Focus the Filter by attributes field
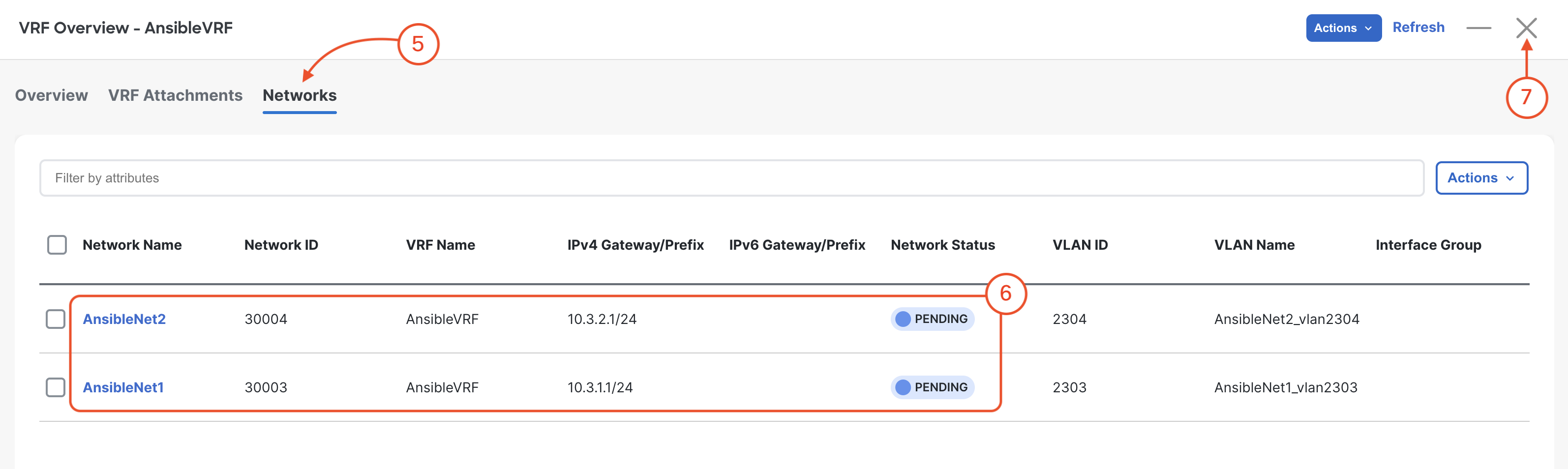 click(x=732, y=177)
